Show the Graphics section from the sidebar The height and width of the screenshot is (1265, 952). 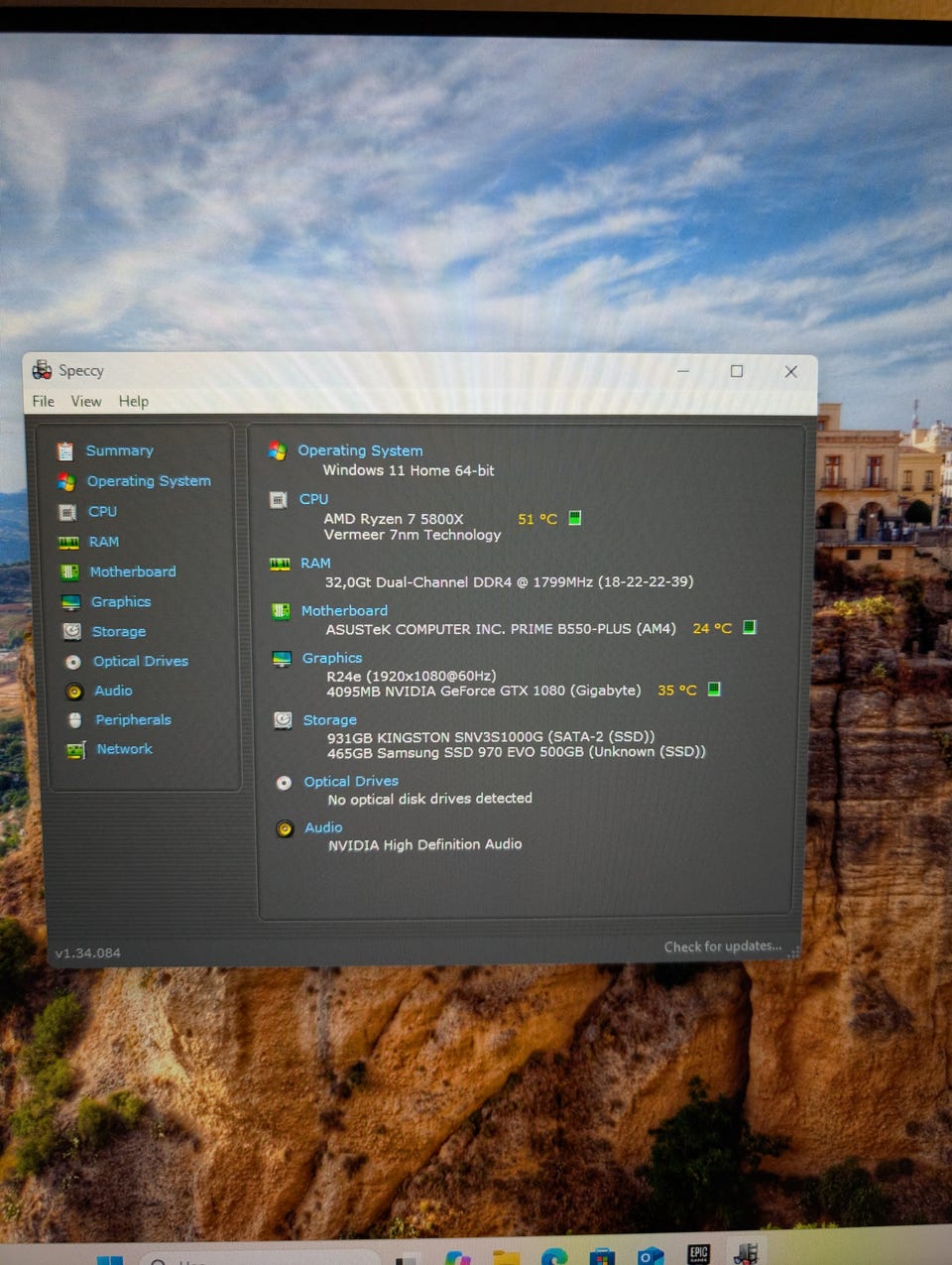[x=121, y=601]
